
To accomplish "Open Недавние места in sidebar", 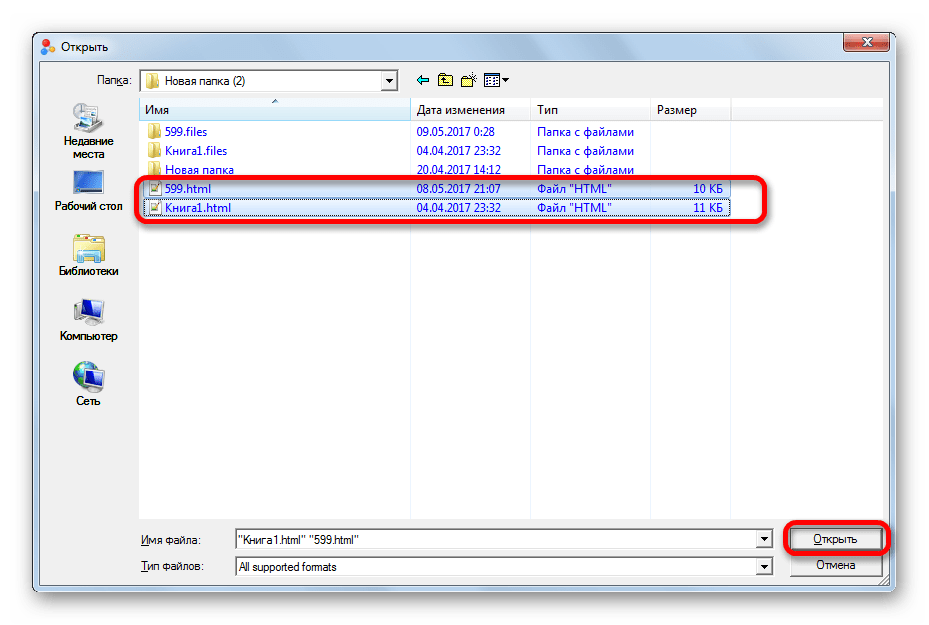I will click(88, 131).
